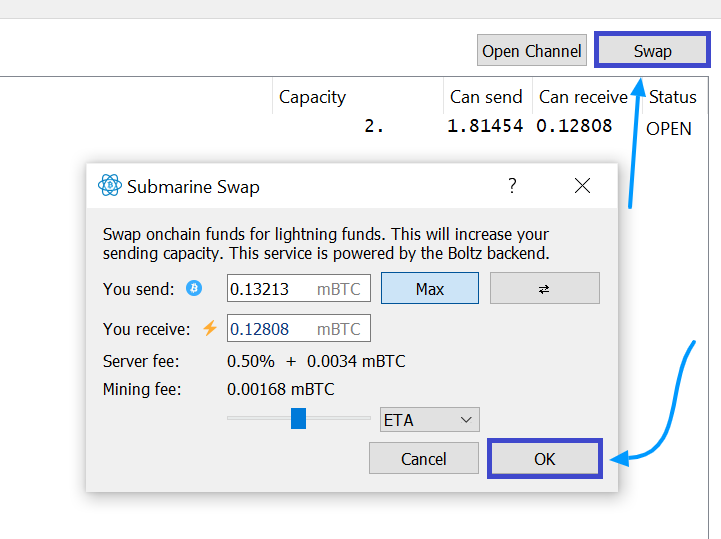Click the mining fee slider handle
The width and height of the screenshot is (721, 539).
[x=298, y=419]
